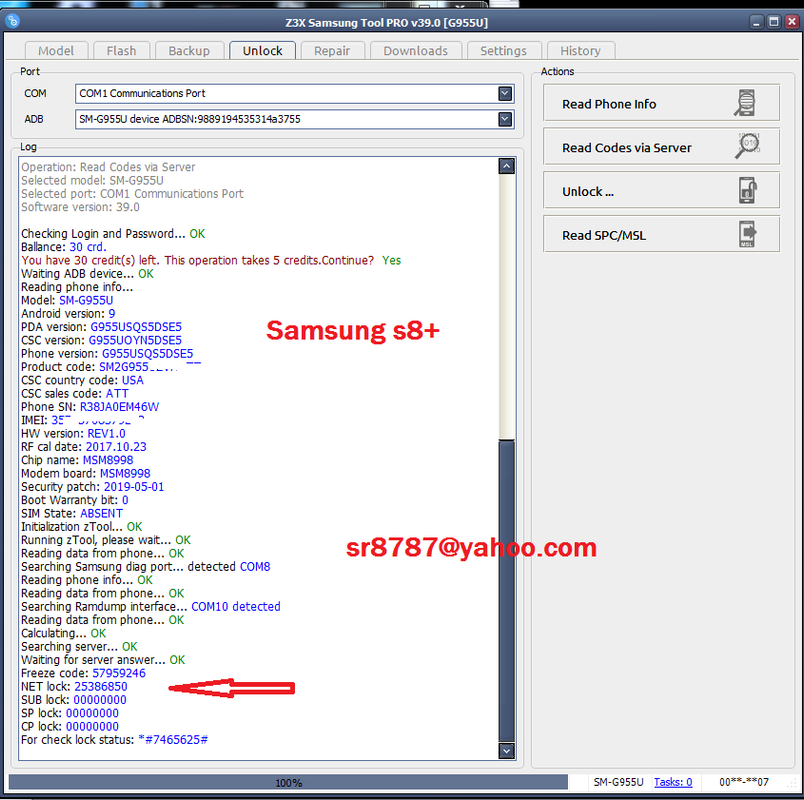Click the Z3X app icon in title bar

pyautogui.click(x=12, y=21)
